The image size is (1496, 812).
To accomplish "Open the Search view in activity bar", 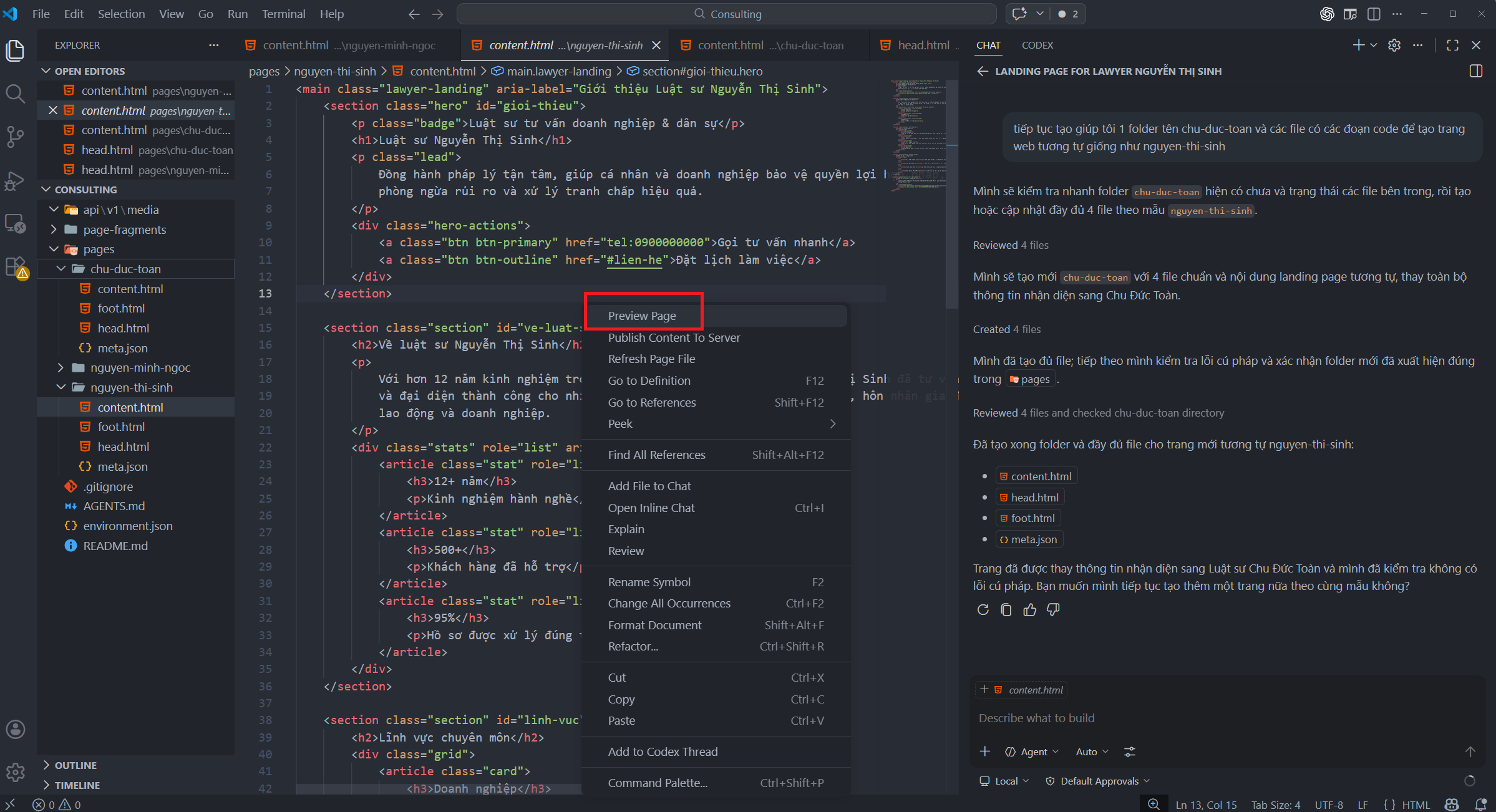I will coord(15,94).
